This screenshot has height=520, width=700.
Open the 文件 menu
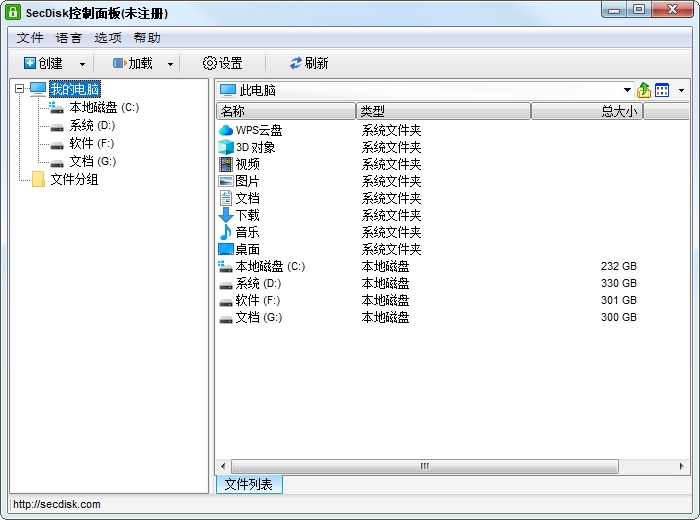coord(30,38)
